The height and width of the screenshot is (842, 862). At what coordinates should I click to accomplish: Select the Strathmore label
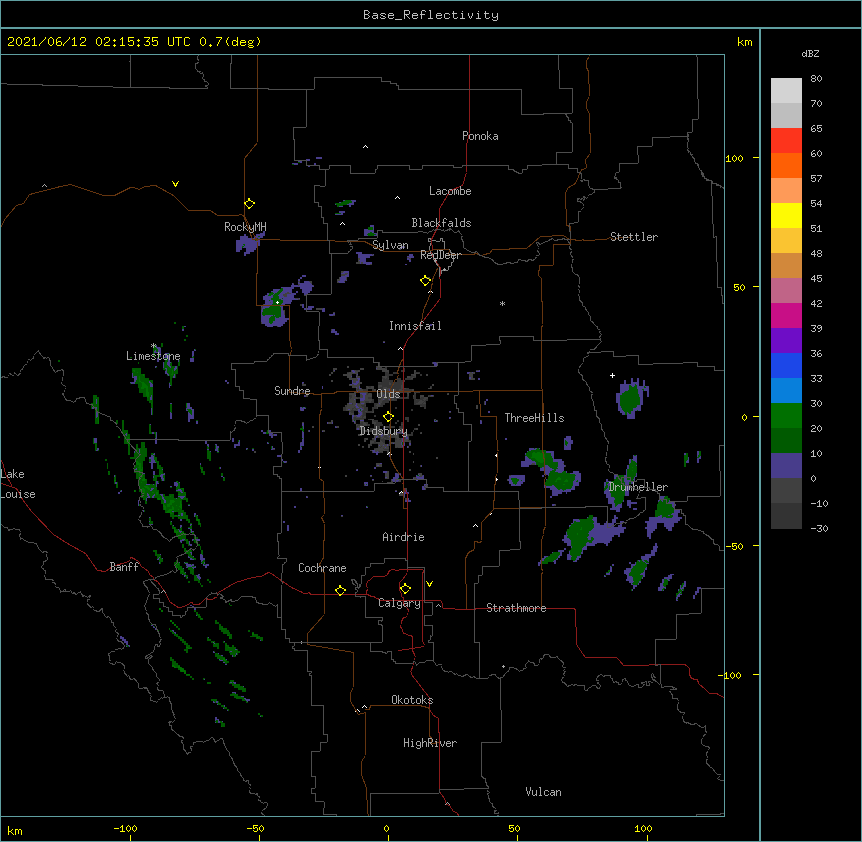516,608
